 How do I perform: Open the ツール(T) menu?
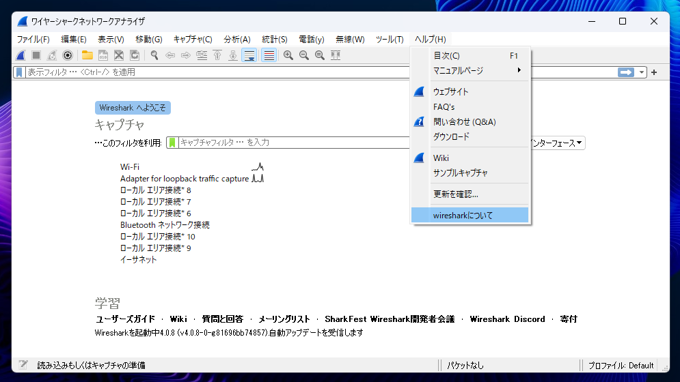[389, 39]
